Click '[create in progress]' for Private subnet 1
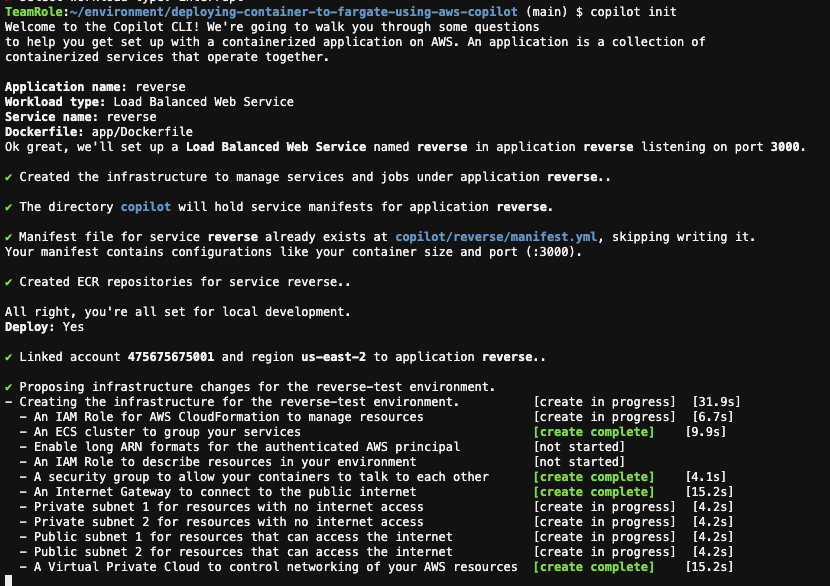Image resolution: width=830 pixels, height=586 pixels. pyautogui.click(x=605, y=507)
